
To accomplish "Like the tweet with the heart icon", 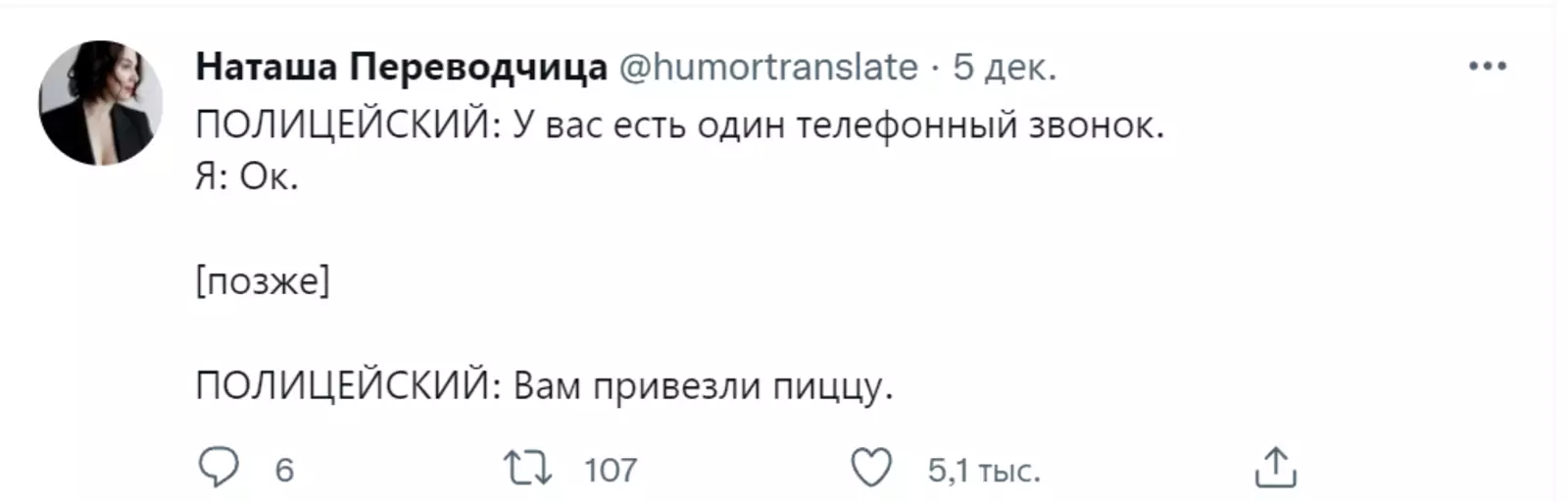I will pos(870,469).
